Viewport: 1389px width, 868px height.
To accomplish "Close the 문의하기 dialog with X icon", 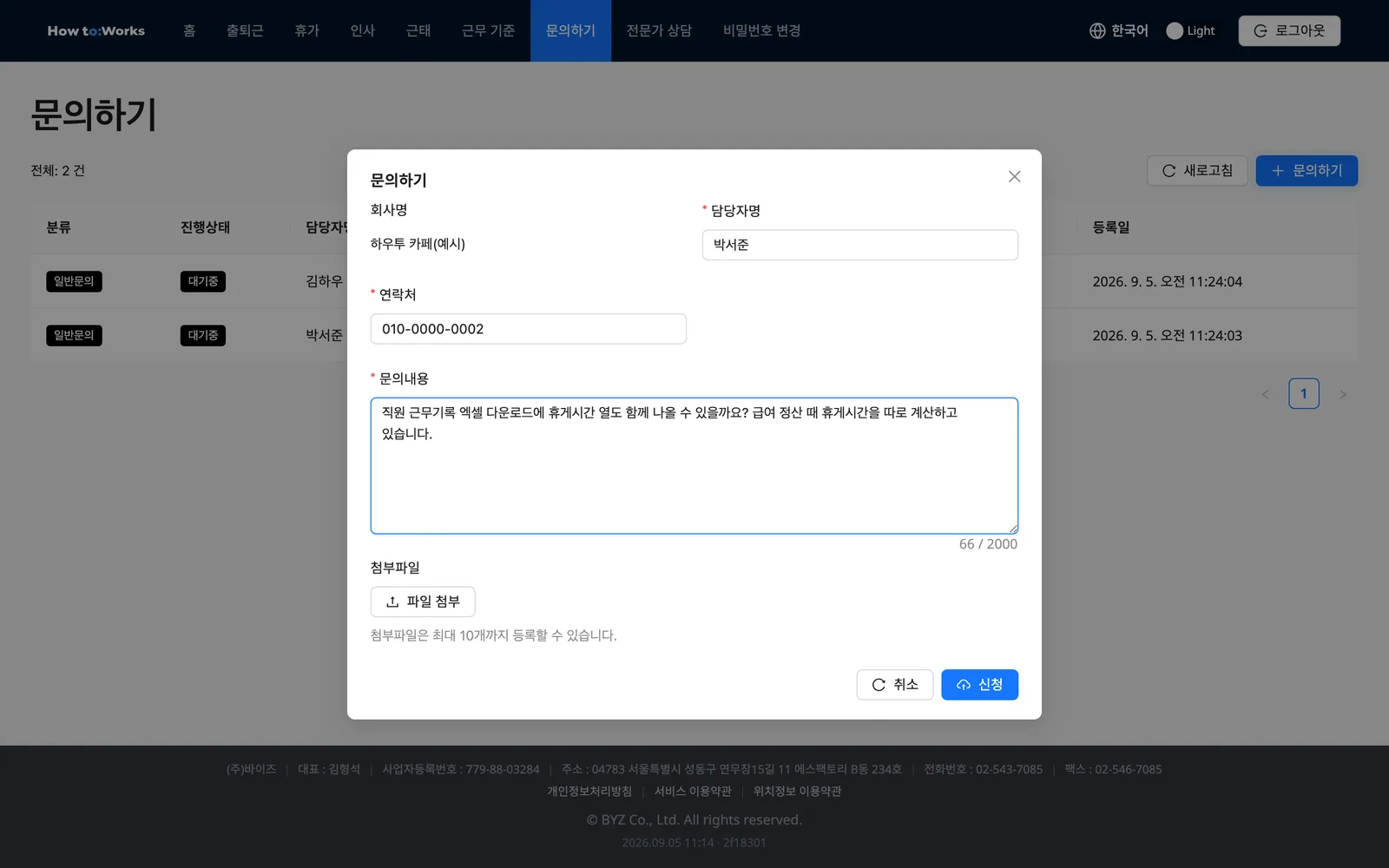I will 1014,176.
